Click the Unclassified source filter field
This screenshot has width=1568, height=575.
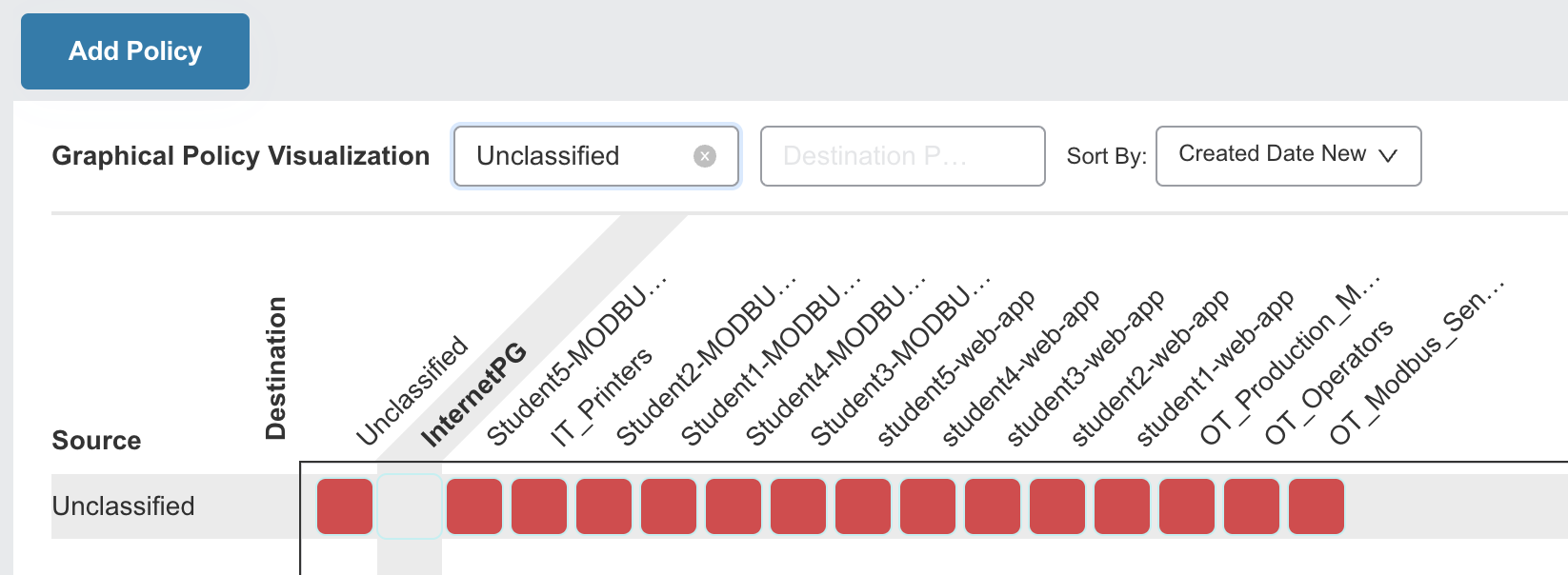[x=596, y=156]
